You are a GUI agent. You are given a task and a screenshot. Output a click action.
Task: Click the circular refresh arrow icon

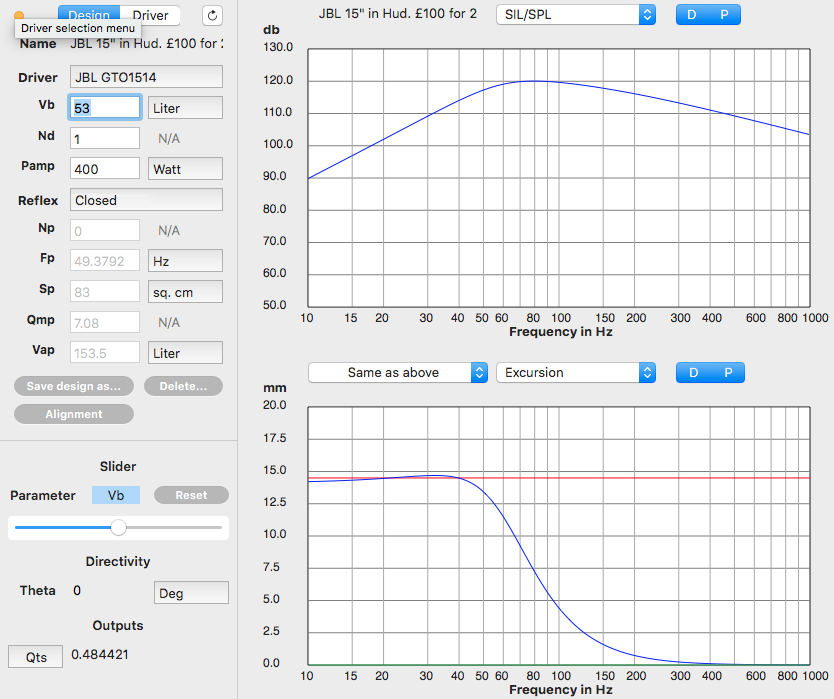pos(212,15)
